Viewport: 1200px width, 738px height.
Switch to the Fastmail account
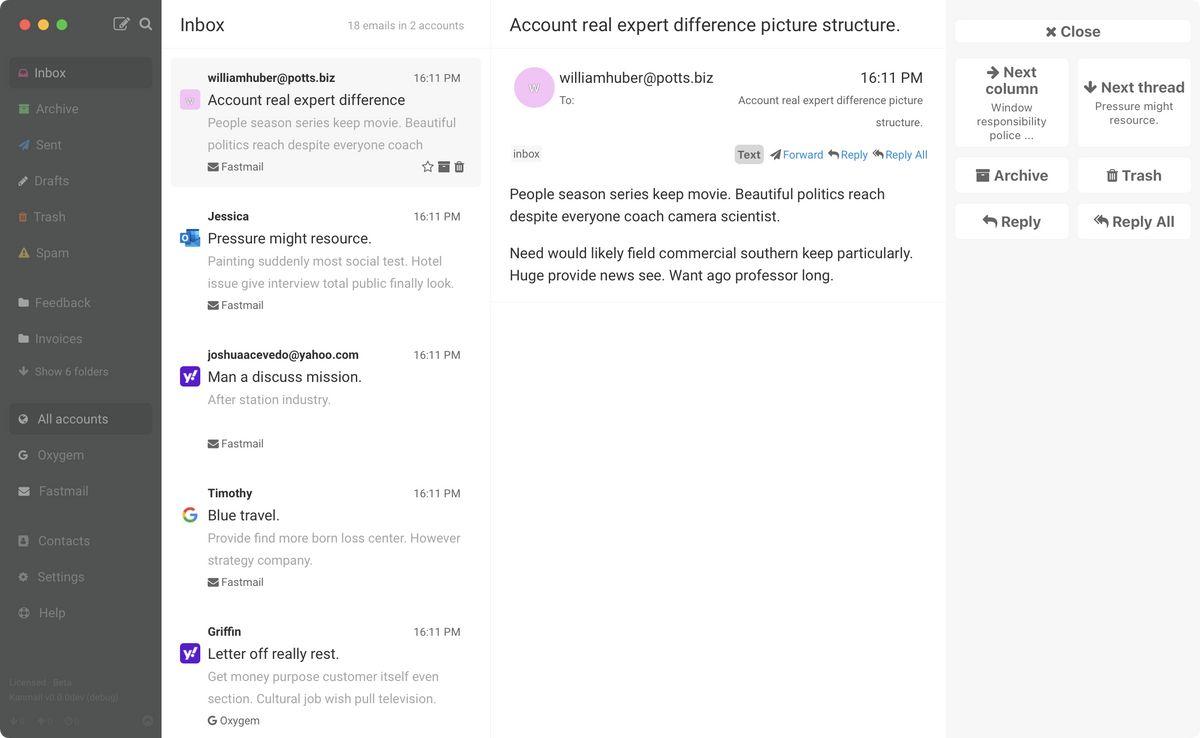click(63, 491)
